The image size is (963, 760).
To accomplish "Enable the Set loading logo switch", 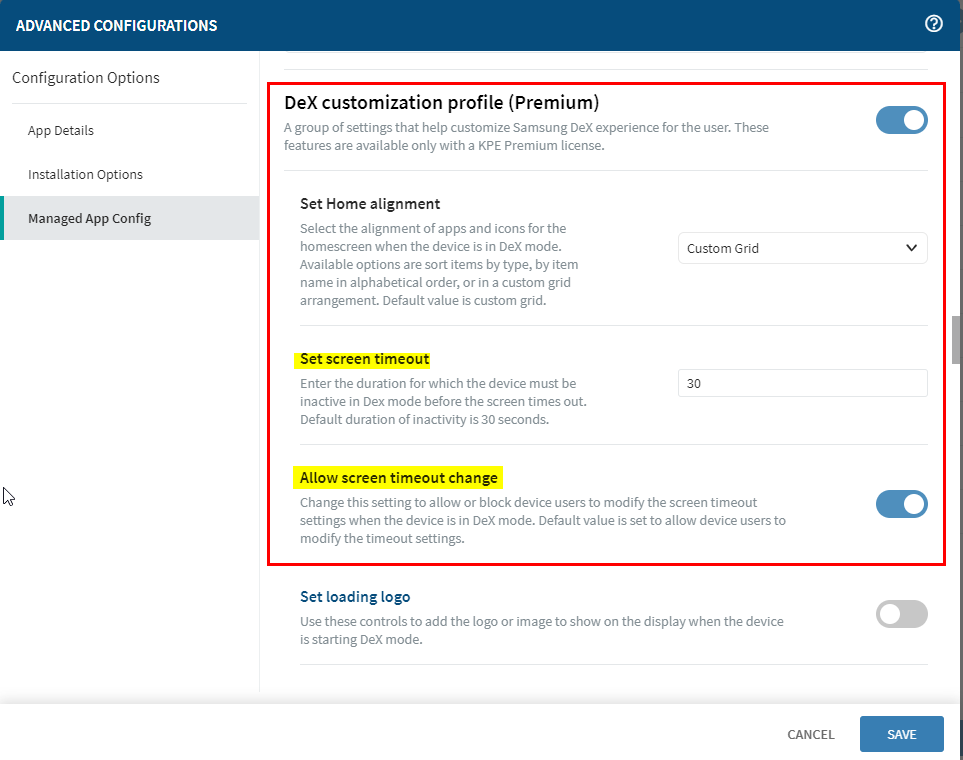I will (901, 614).
